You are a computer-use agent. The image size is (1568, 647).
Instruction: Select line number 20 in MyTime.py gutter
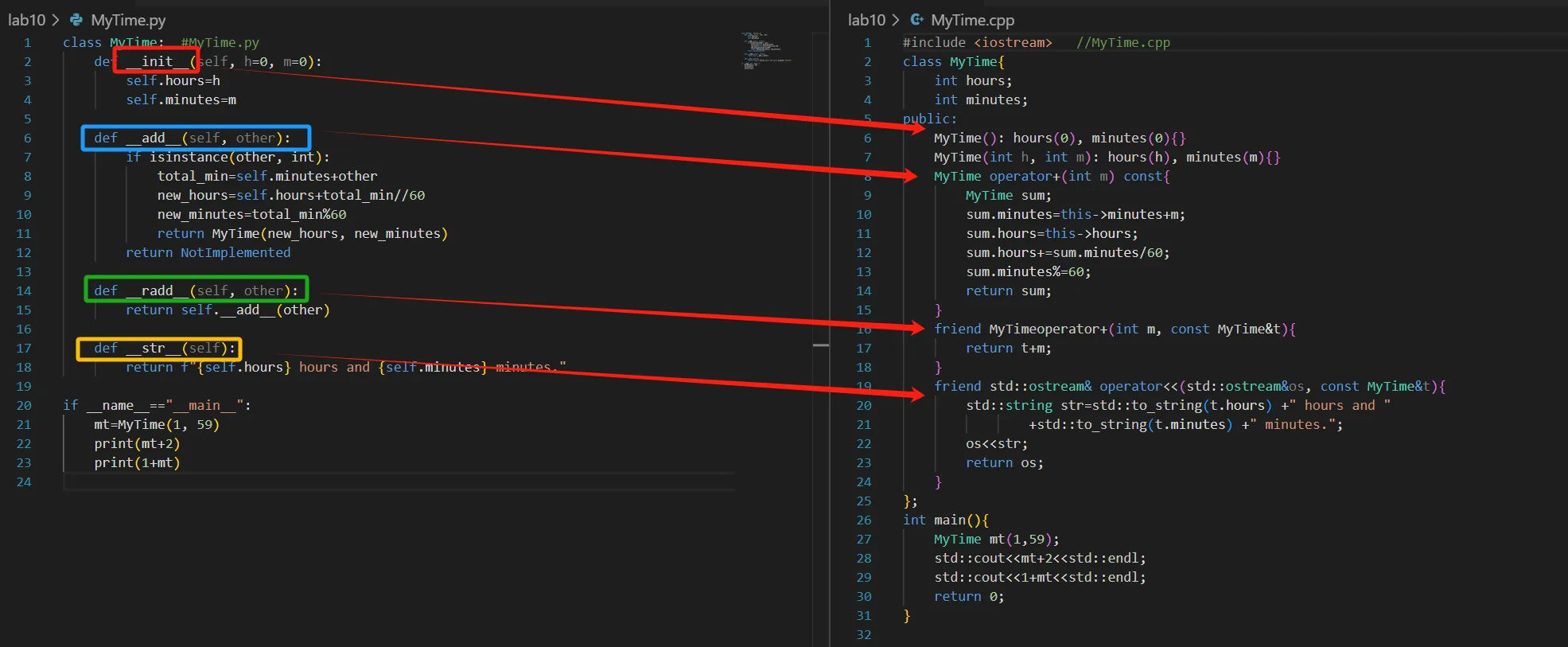(x=24, y=406)
